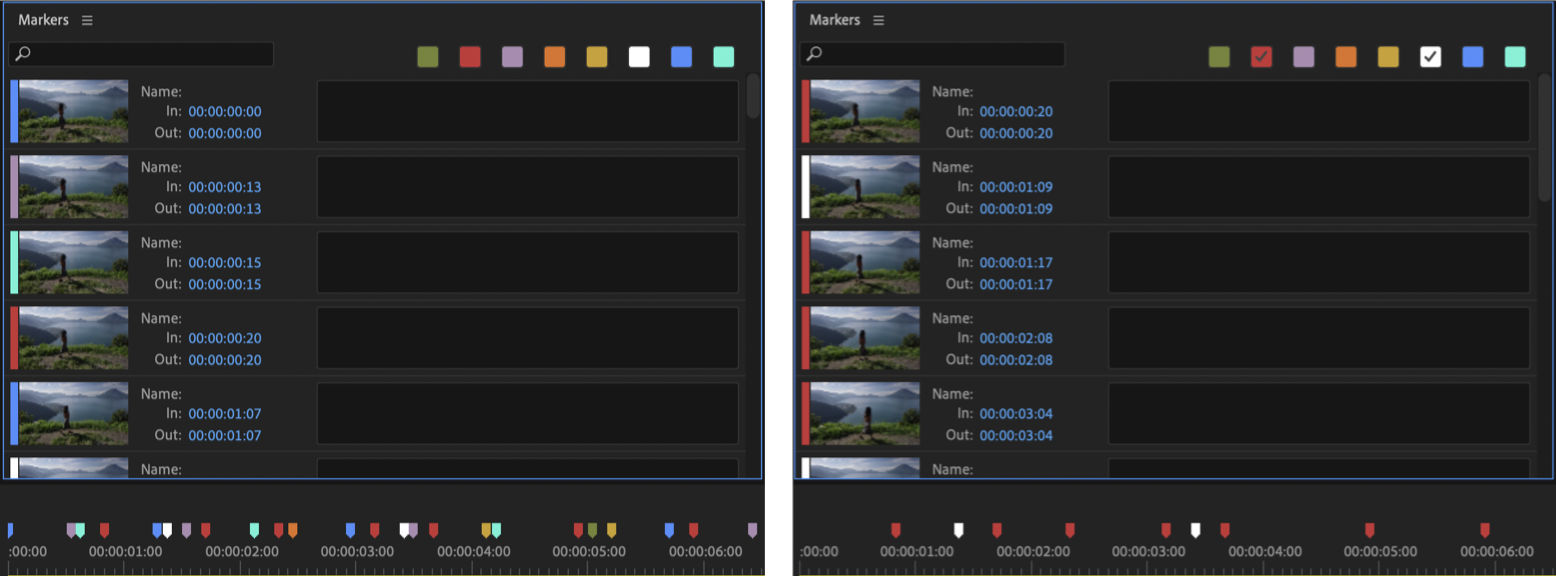Toggle the orange filter swatch in left panel

point(554,57)
